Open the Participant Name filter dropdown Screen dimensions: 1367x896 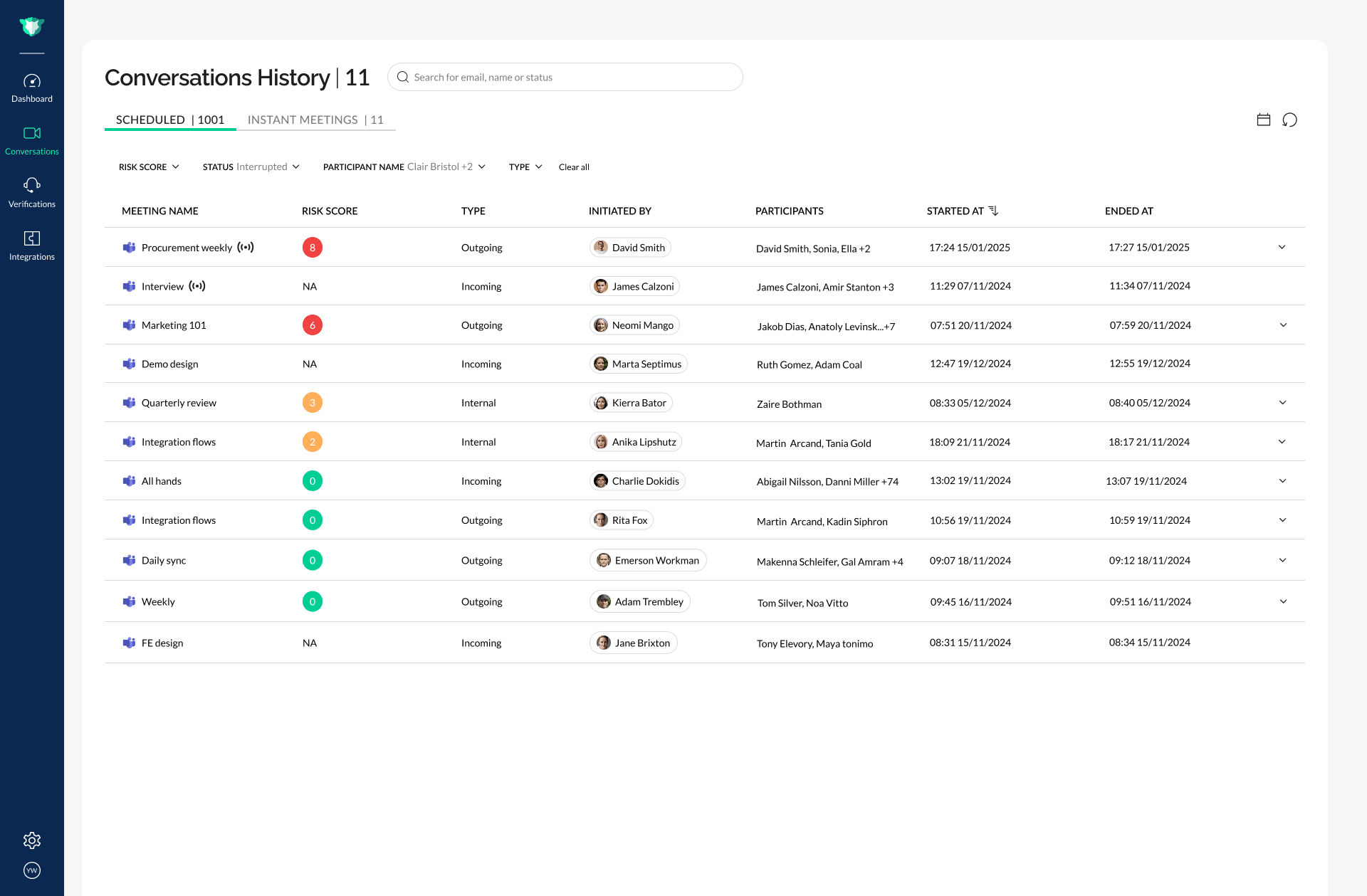coord(404,167)
